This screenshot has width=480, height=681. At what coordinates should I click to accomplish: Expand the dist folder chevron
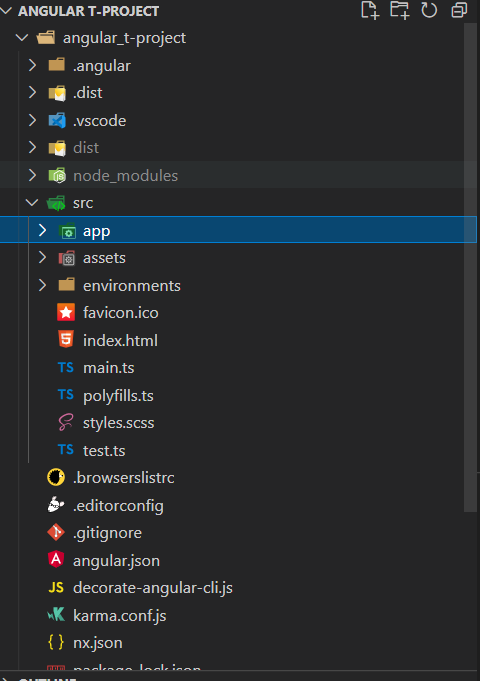tap(32, 148)
